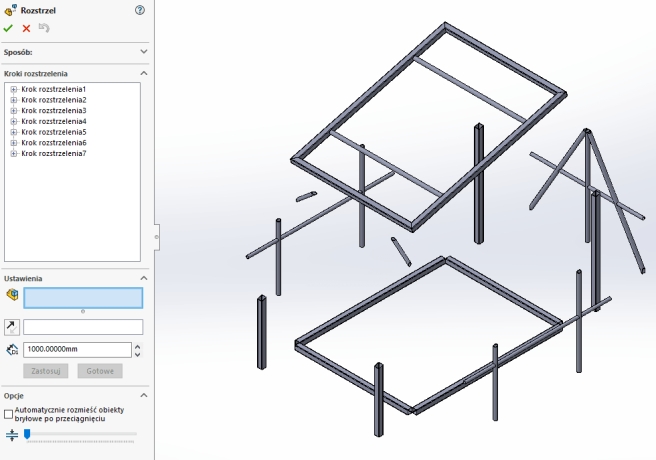Expand Krok rozstrzelenia1 tree node
The height and width of the screenshot is (460, 656).
tap(13, 89)
